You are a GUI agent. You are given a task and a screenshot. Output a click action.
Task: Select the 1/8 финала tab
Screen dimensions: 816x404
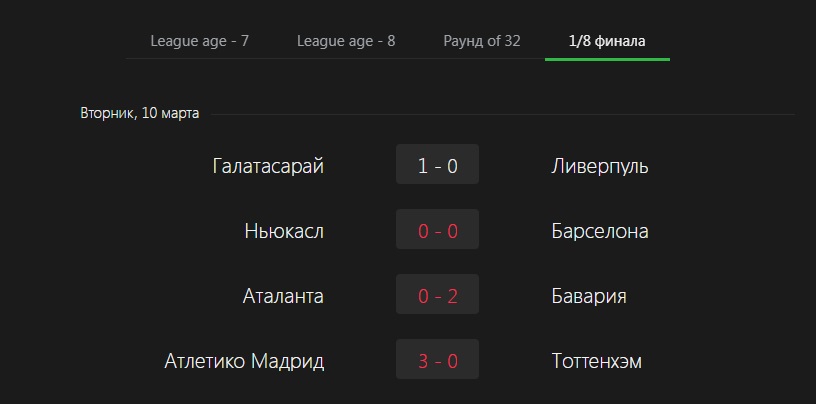coord(607,41)
